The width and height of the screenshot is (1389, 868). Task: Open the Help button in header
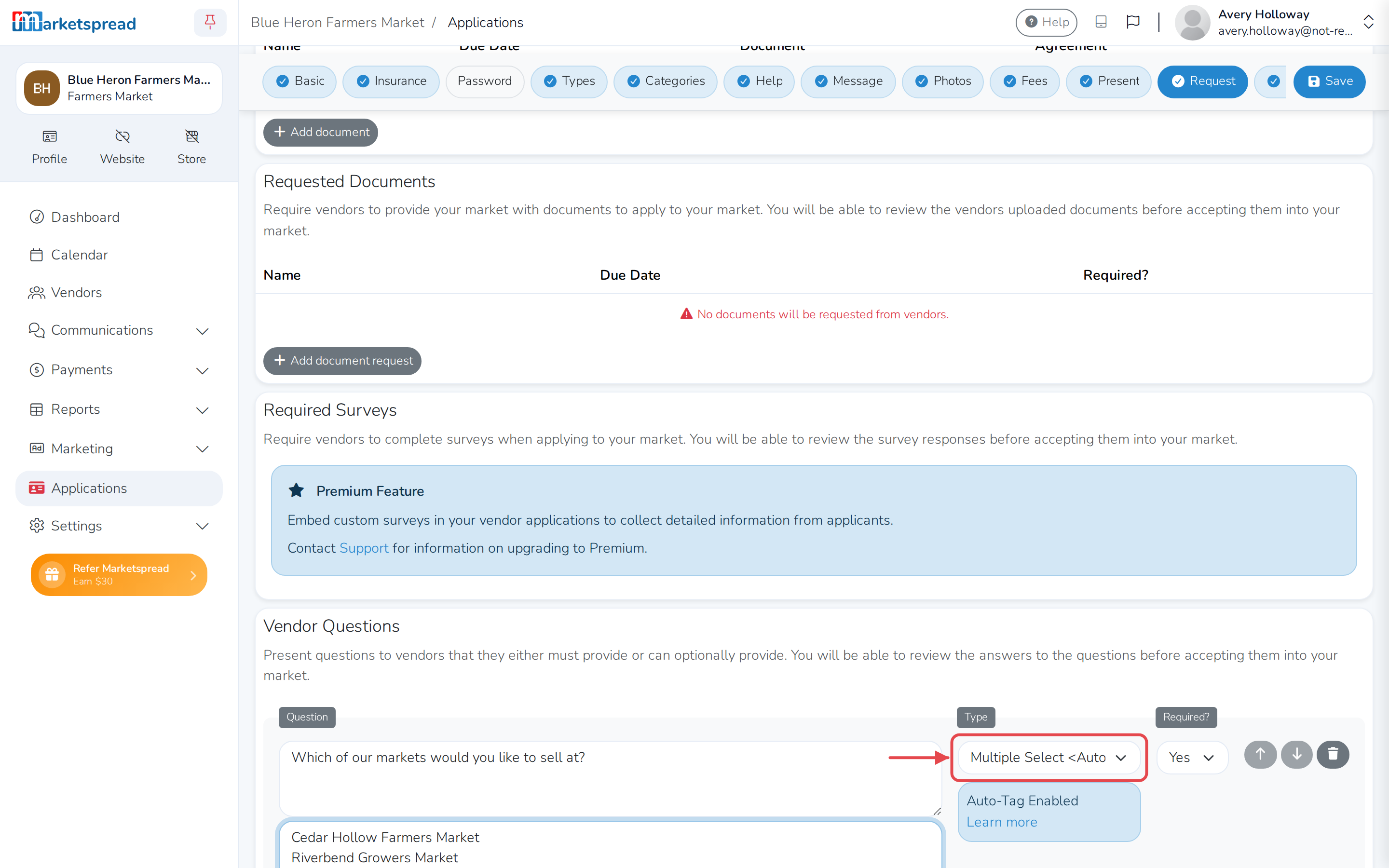pyautogui.click(x=1046, y=22)
